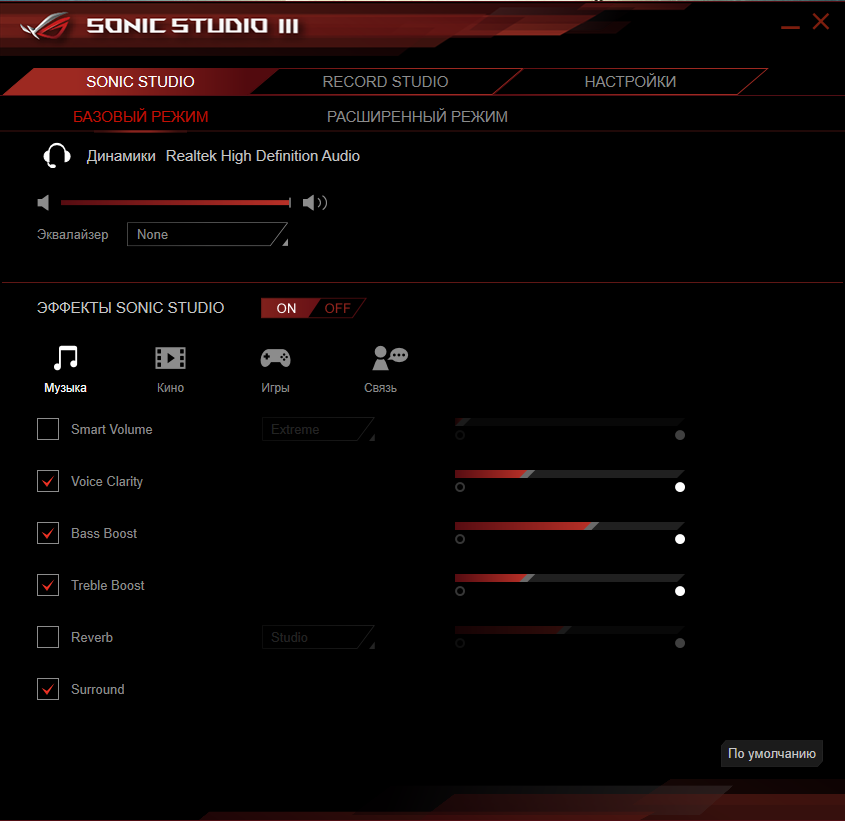This screenshot has height=821, width=845.
Task: Uncheck the Voice Clarity checkbox
Action: click(48, 481)
